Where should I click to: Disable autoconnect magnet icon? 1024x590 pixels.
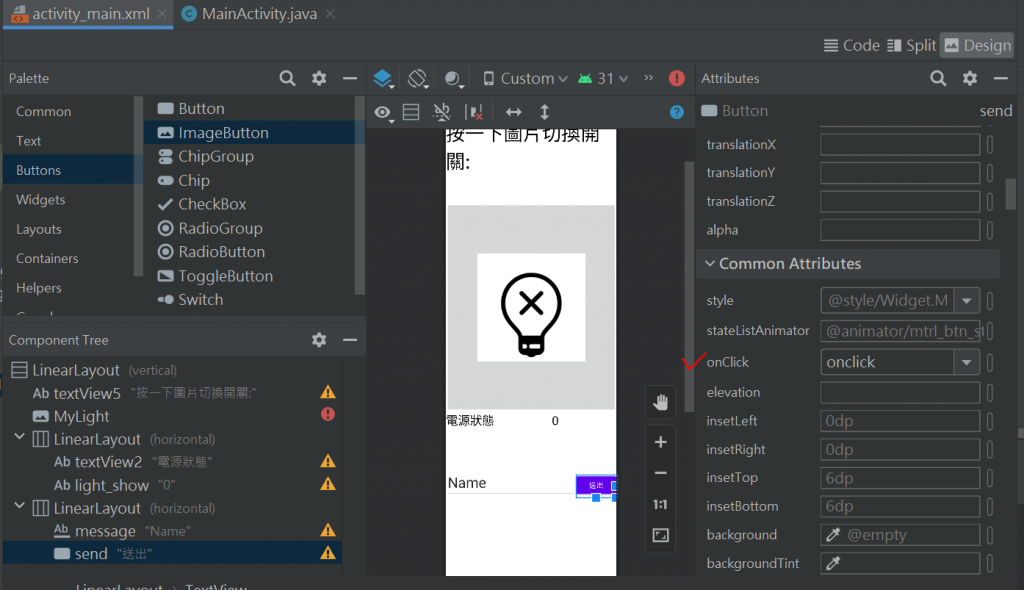pos(442,112)
